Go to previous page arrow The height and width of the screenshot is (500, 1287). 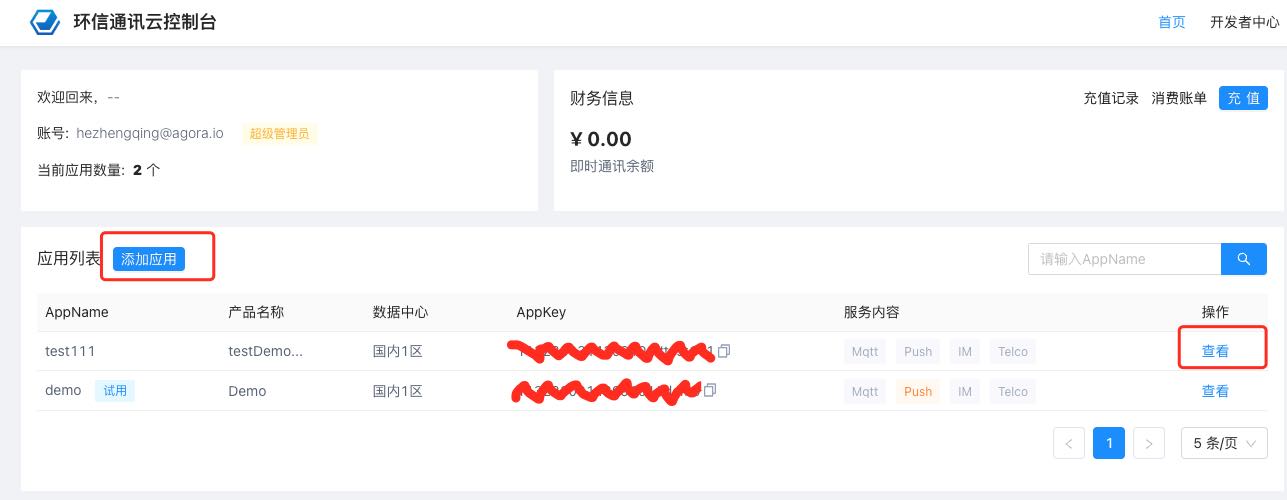click(x=1069, y=443)
